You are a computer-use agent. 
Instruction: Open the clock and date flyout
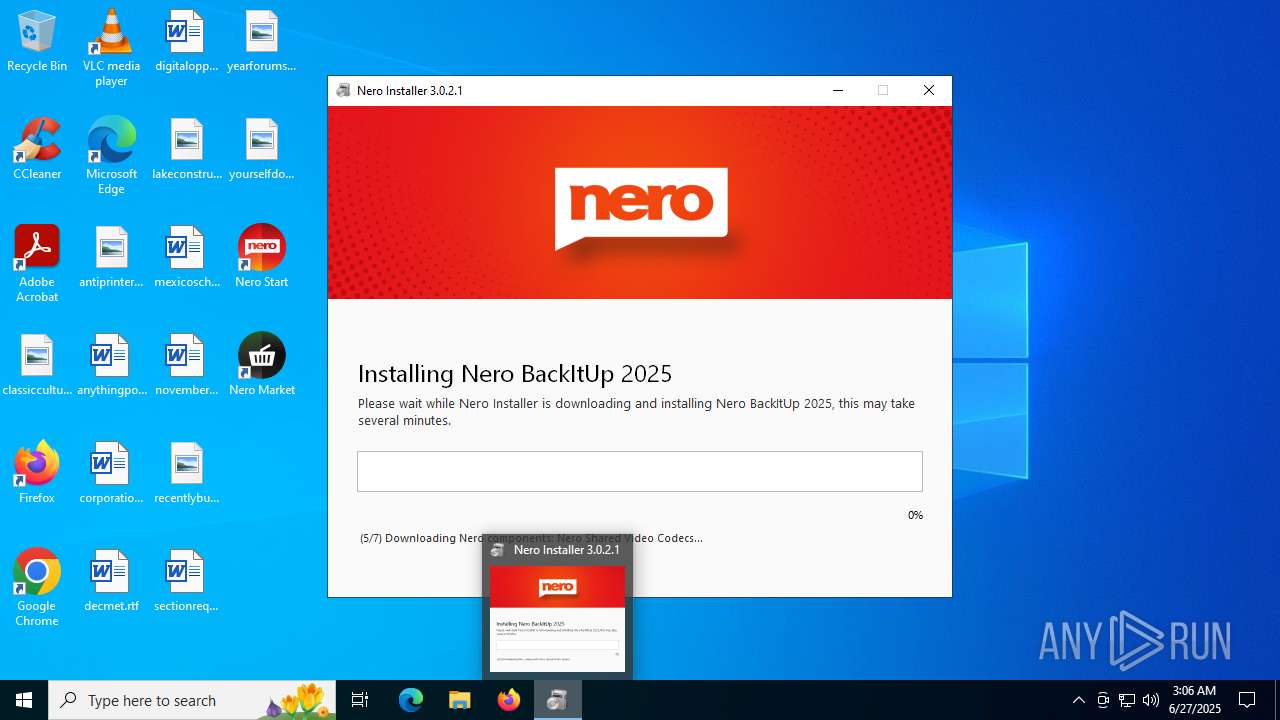click(1195, 700)
